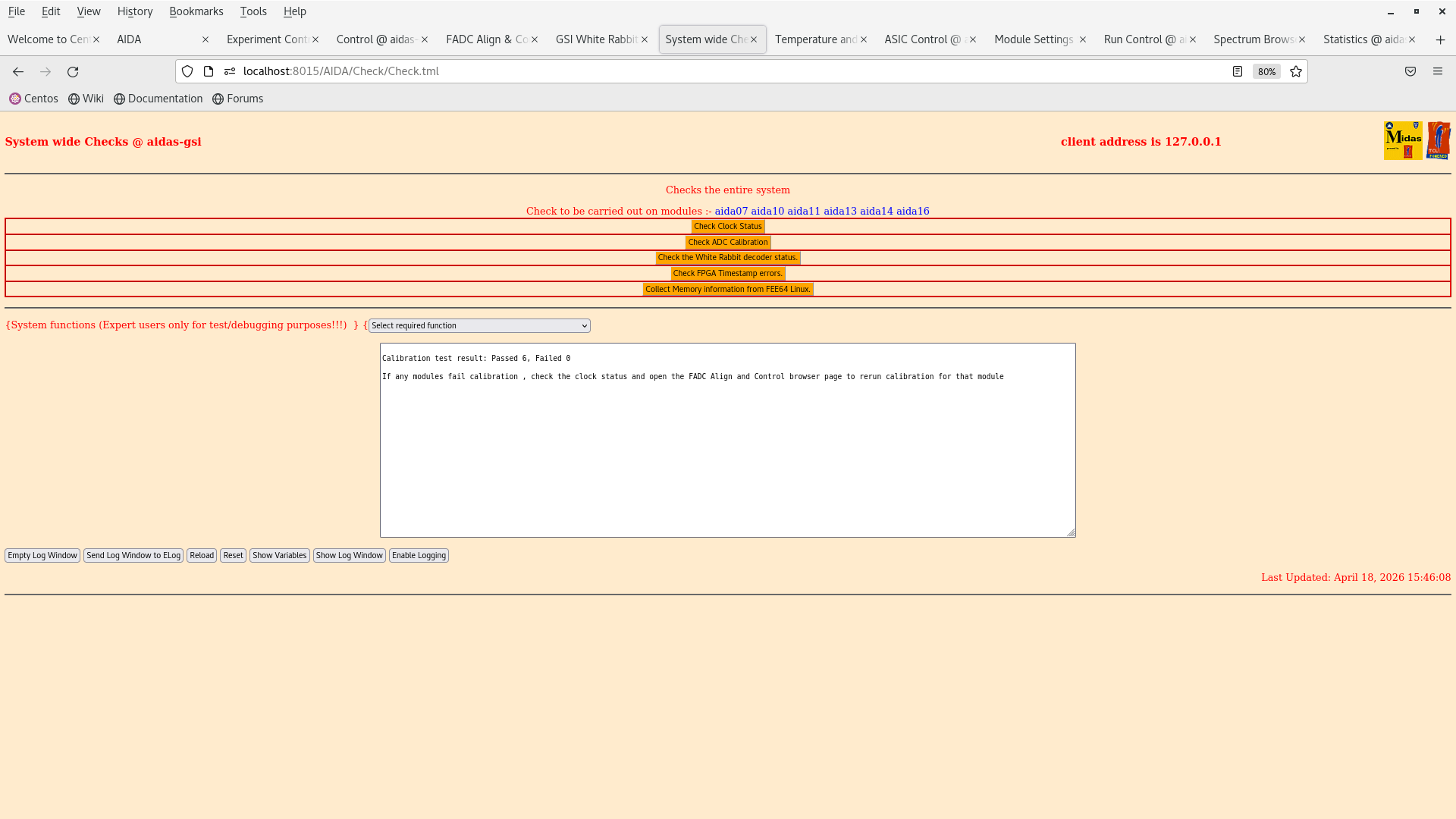
Task: Click the Midas logo image
Action: coord(1402,140)
